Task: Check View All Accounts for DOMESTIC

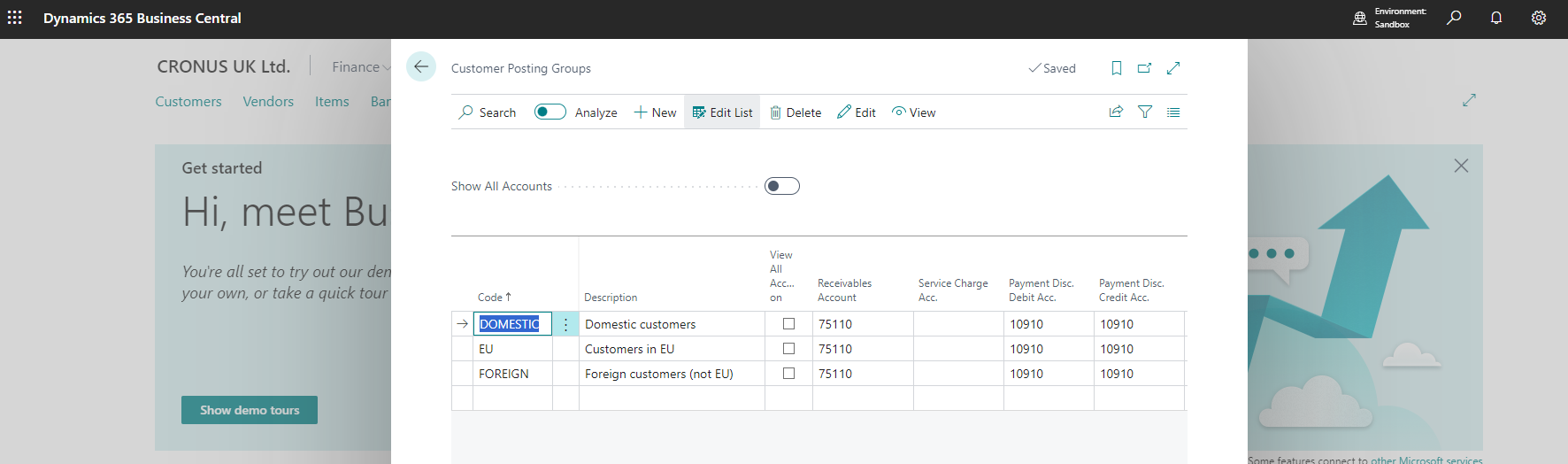Action: pos(788,324)
